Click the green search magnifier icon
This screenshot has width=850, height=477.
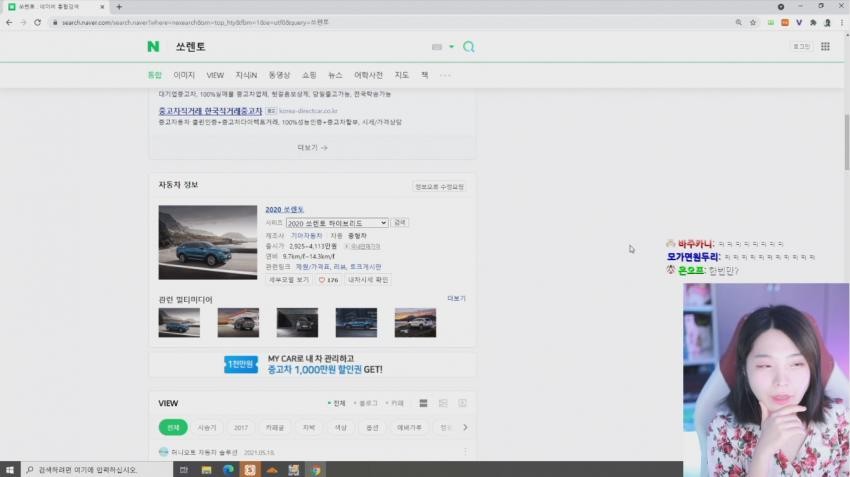(469, 47)
